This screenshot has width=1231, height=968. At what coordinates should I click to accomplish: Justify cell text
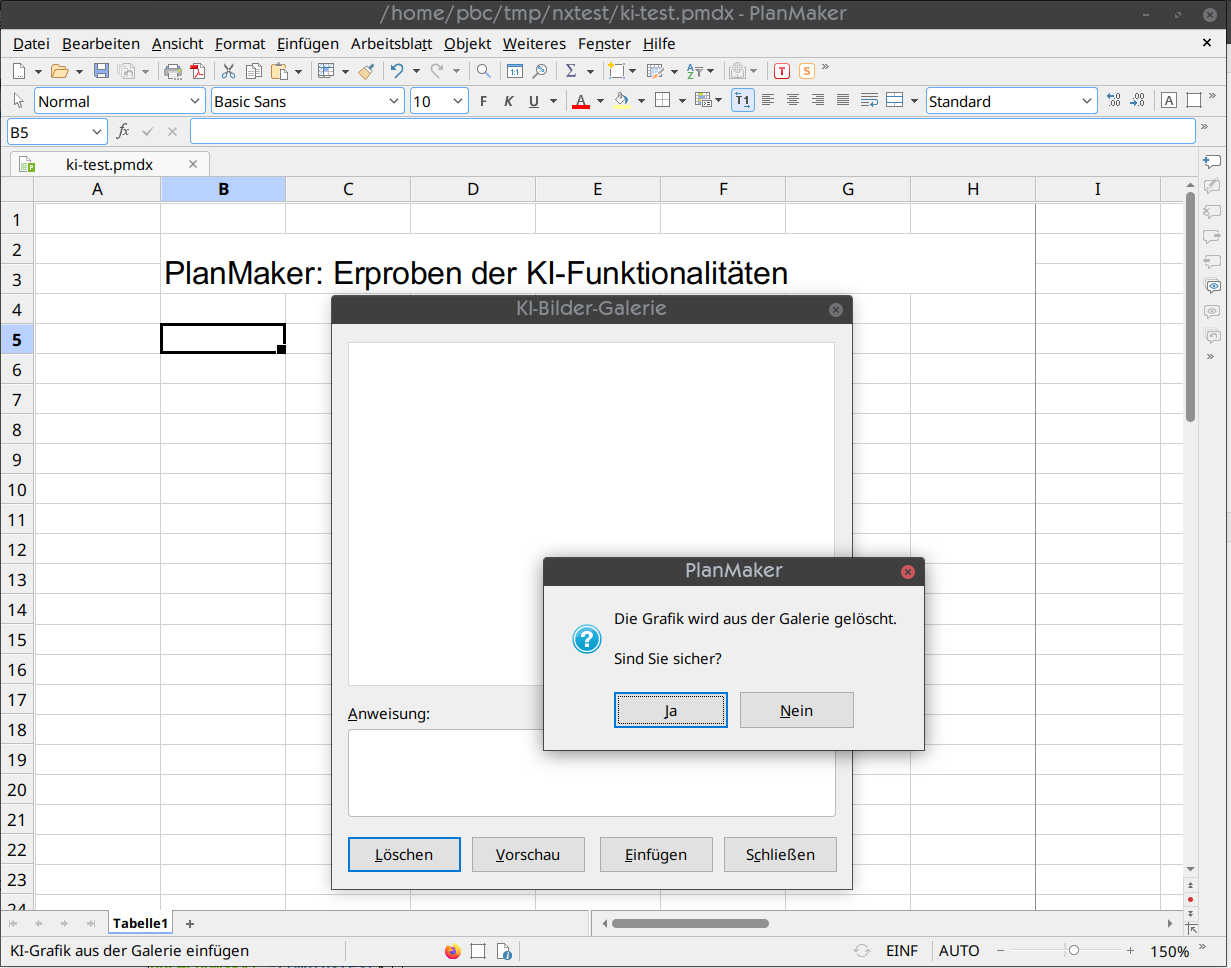click(843, 100)
